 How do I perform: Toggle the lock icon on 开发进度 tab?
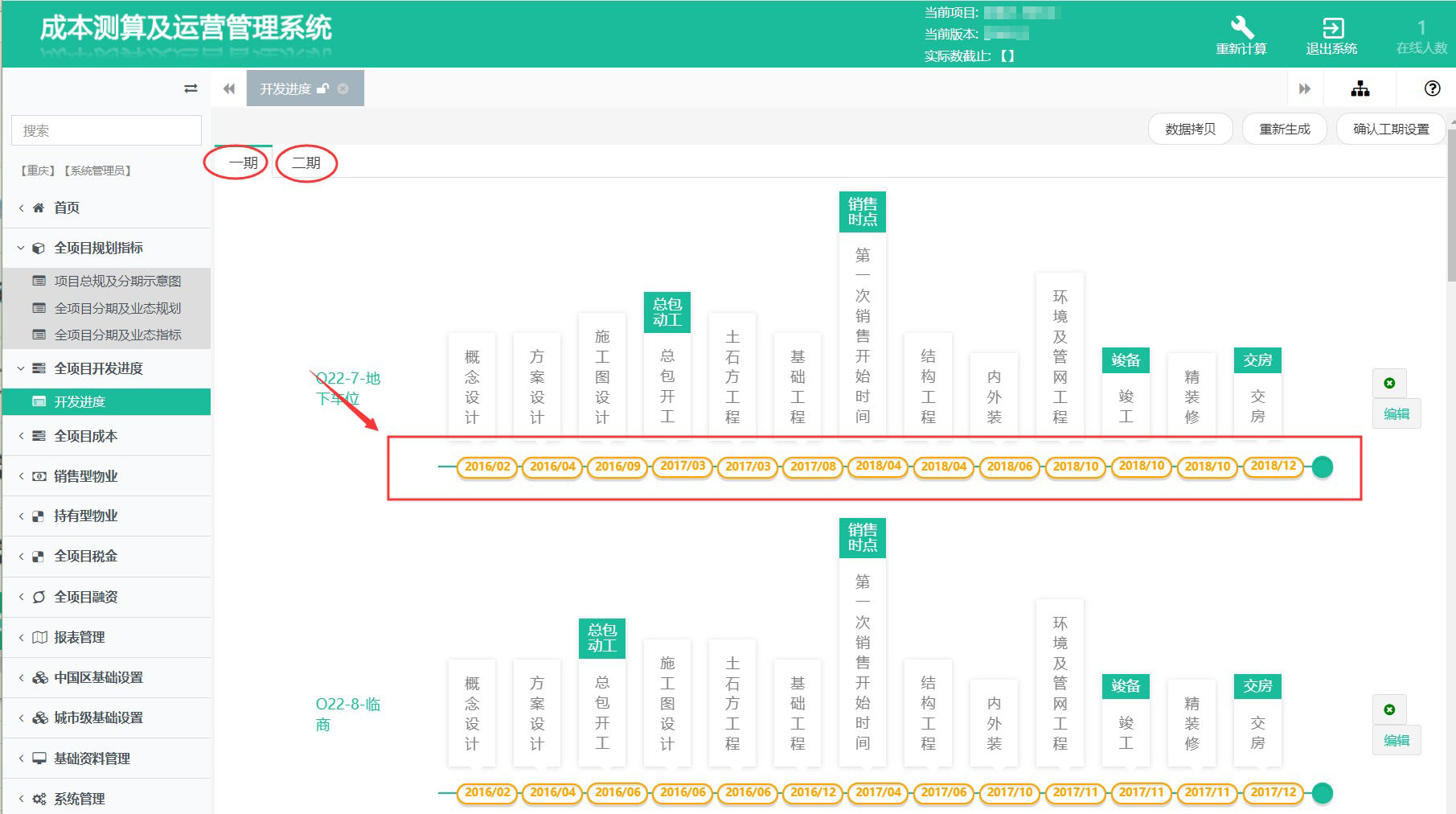pos(323,88)
